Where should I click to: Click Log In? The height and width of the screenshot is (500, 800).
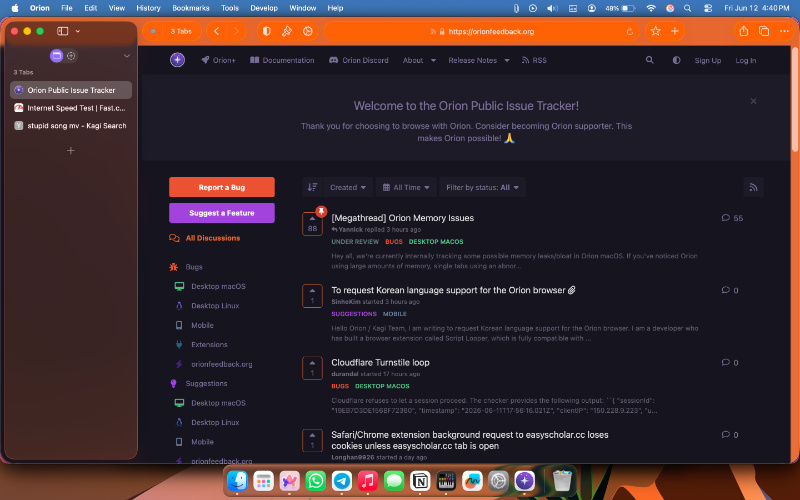point(745,60)
